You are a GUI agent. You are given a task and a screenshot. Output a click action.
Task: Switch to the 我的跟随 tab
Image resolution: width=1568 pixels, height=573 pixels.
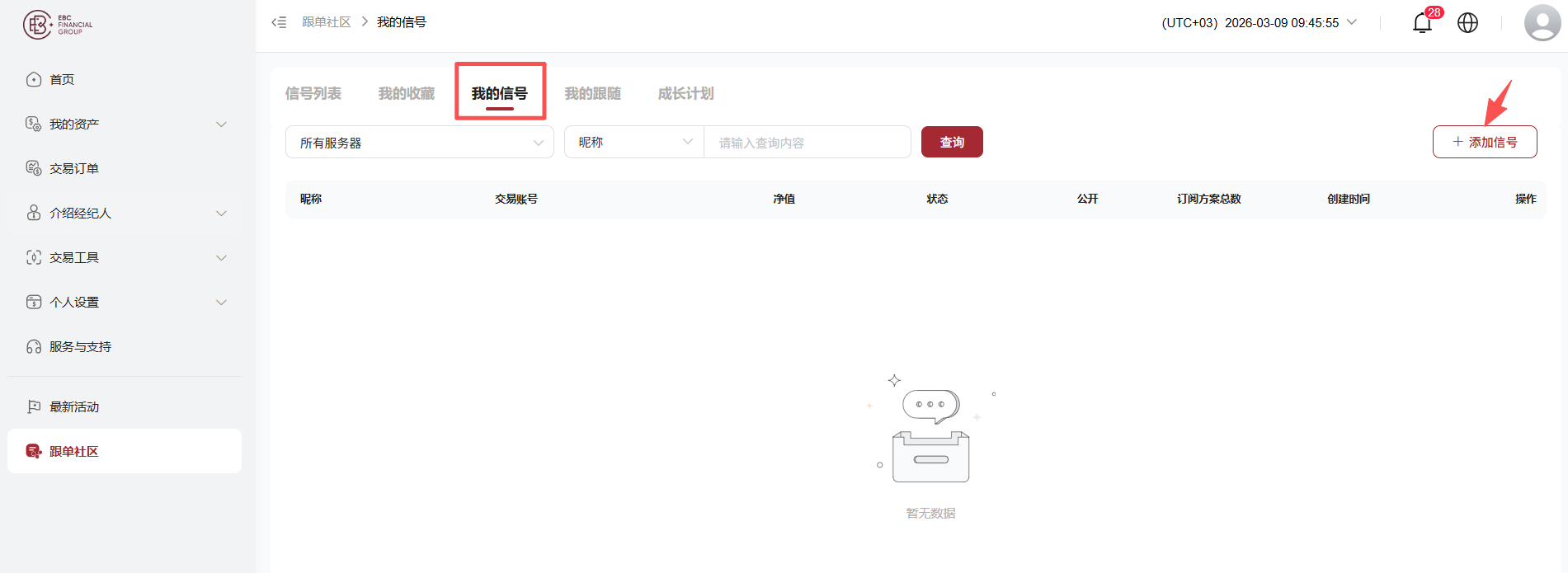(593, 93)
